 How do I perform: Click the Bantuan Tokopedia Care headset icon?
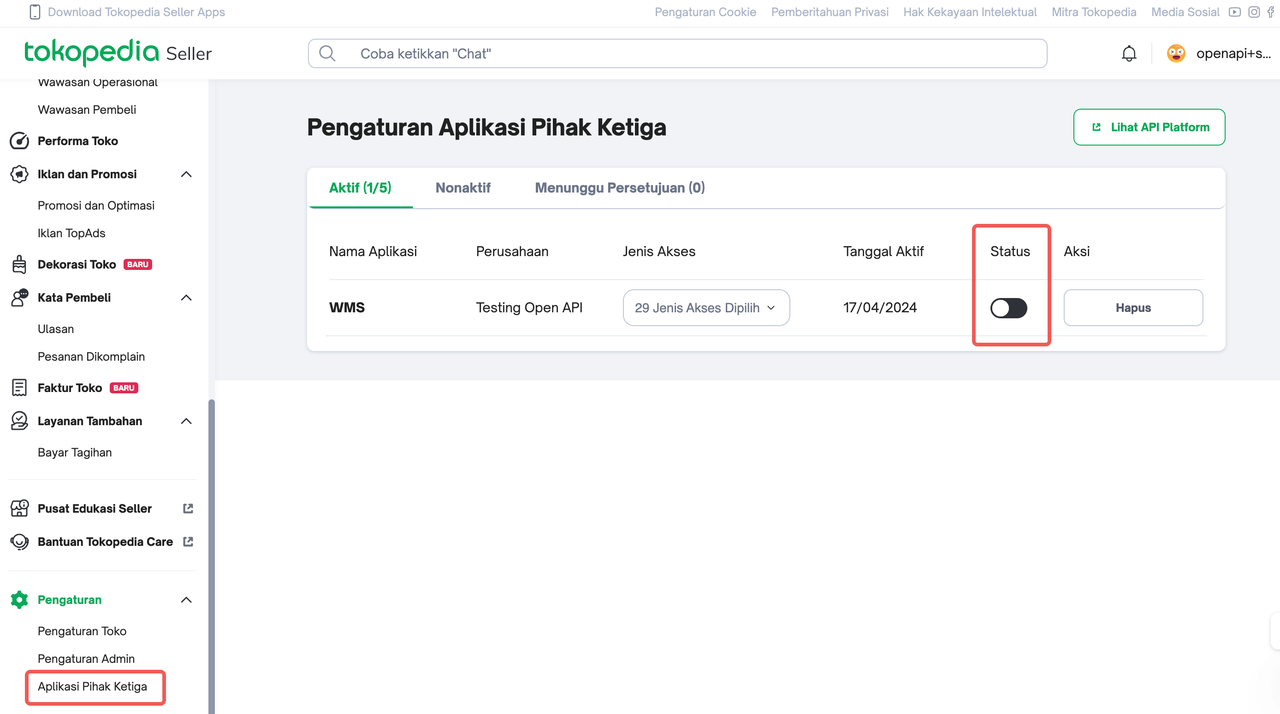[x=19, y=542]
